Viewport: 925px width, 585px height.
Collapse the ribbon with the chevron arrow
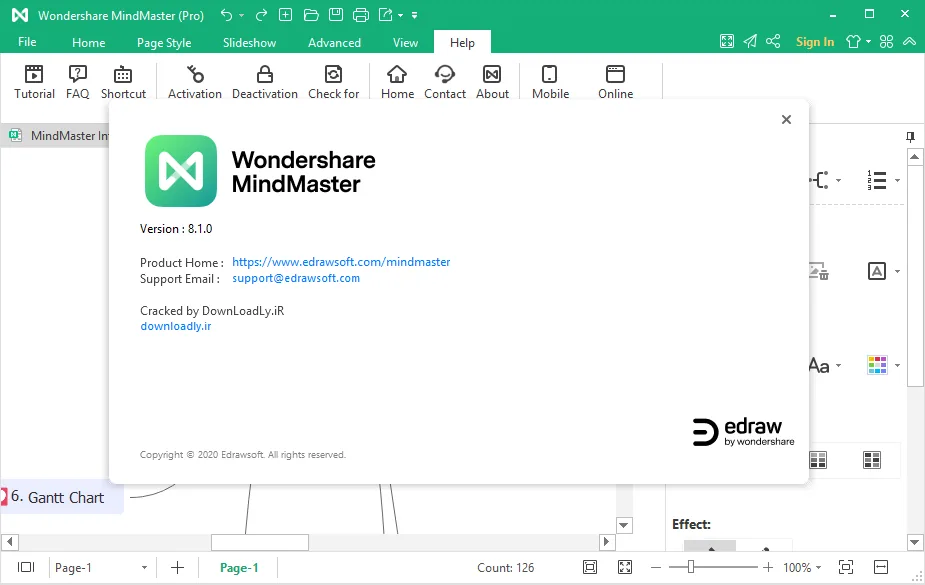point(909,41)
